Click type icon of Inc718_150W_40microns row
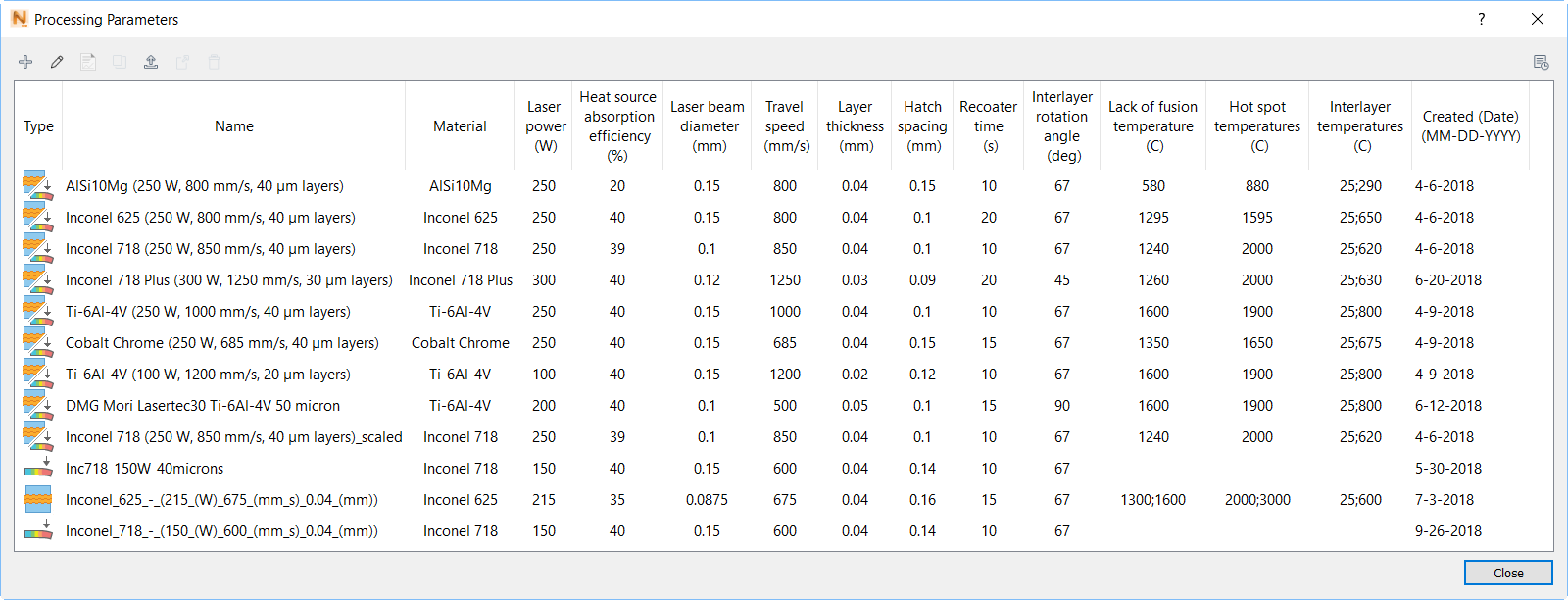The image size is (1568, 600). pos(38,467)
